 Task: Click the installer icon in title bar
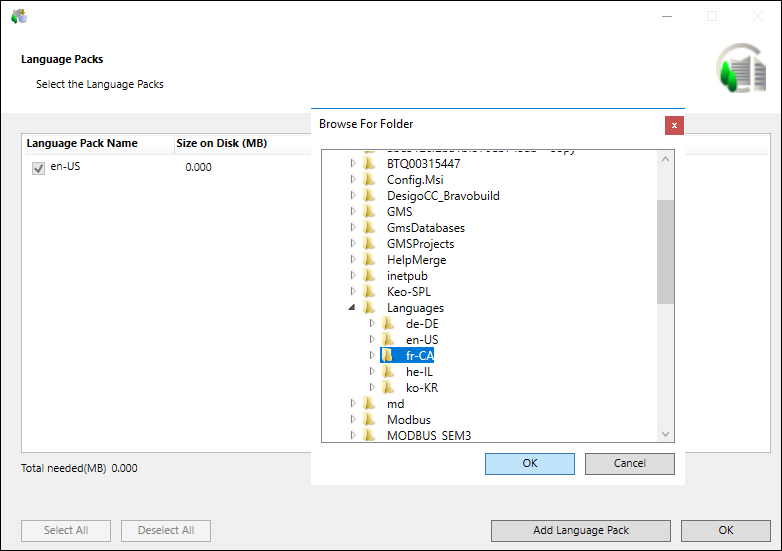19,17
